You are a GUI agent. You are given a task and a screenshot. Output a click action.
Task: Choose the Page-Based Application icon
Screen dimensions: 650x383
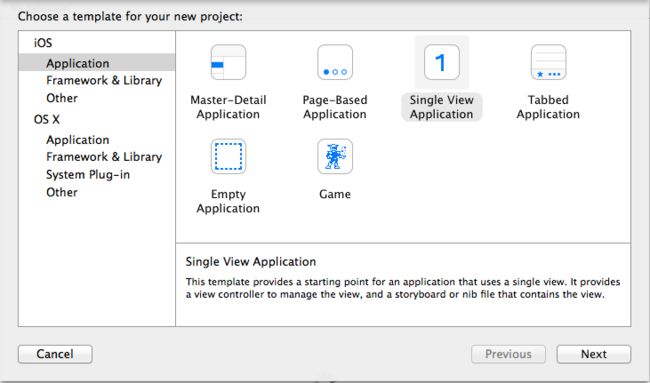(335, 62)
